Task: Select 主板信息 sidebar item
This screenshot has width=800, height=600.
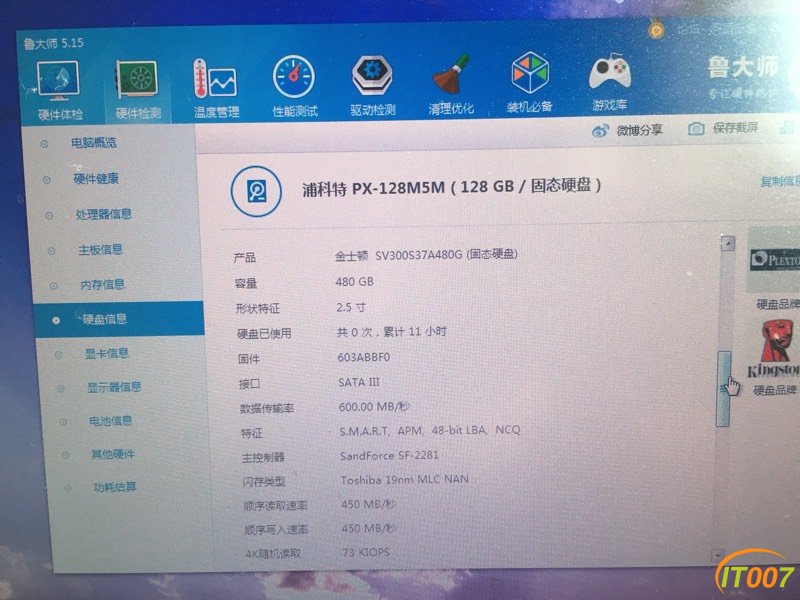Action: (x=100, y=249)
